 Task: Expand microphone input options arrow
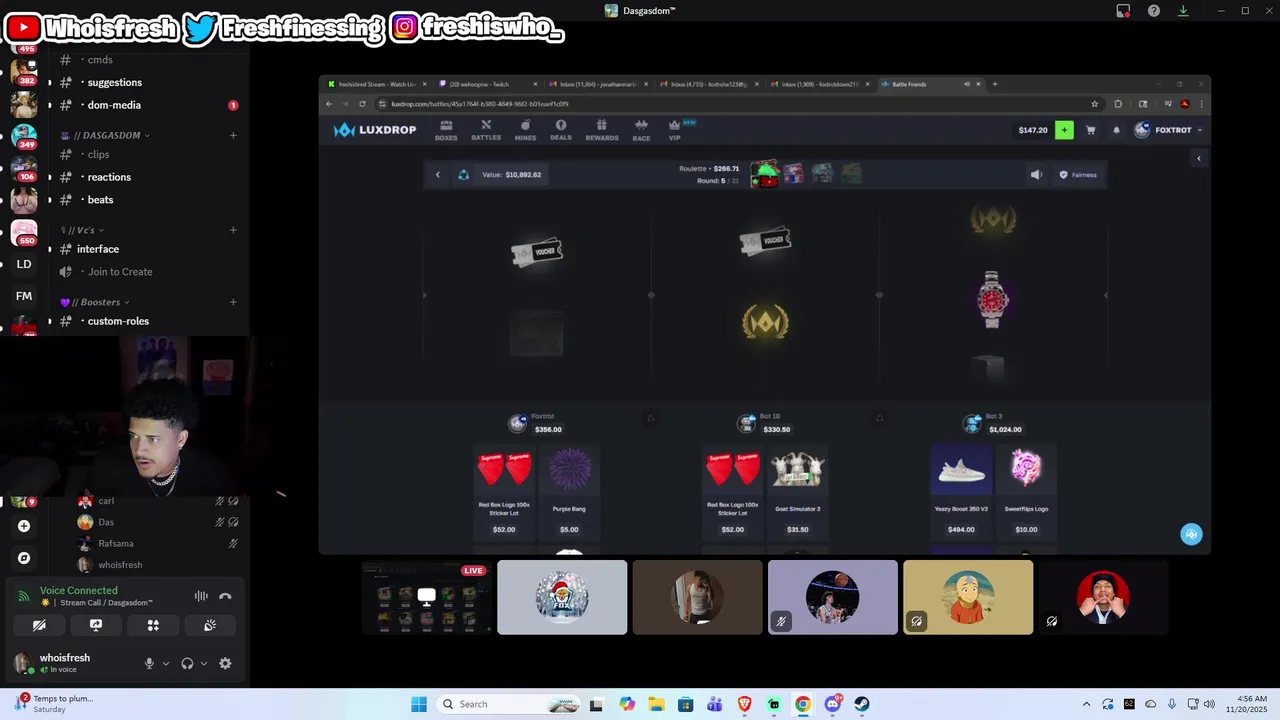pos(166,663)
